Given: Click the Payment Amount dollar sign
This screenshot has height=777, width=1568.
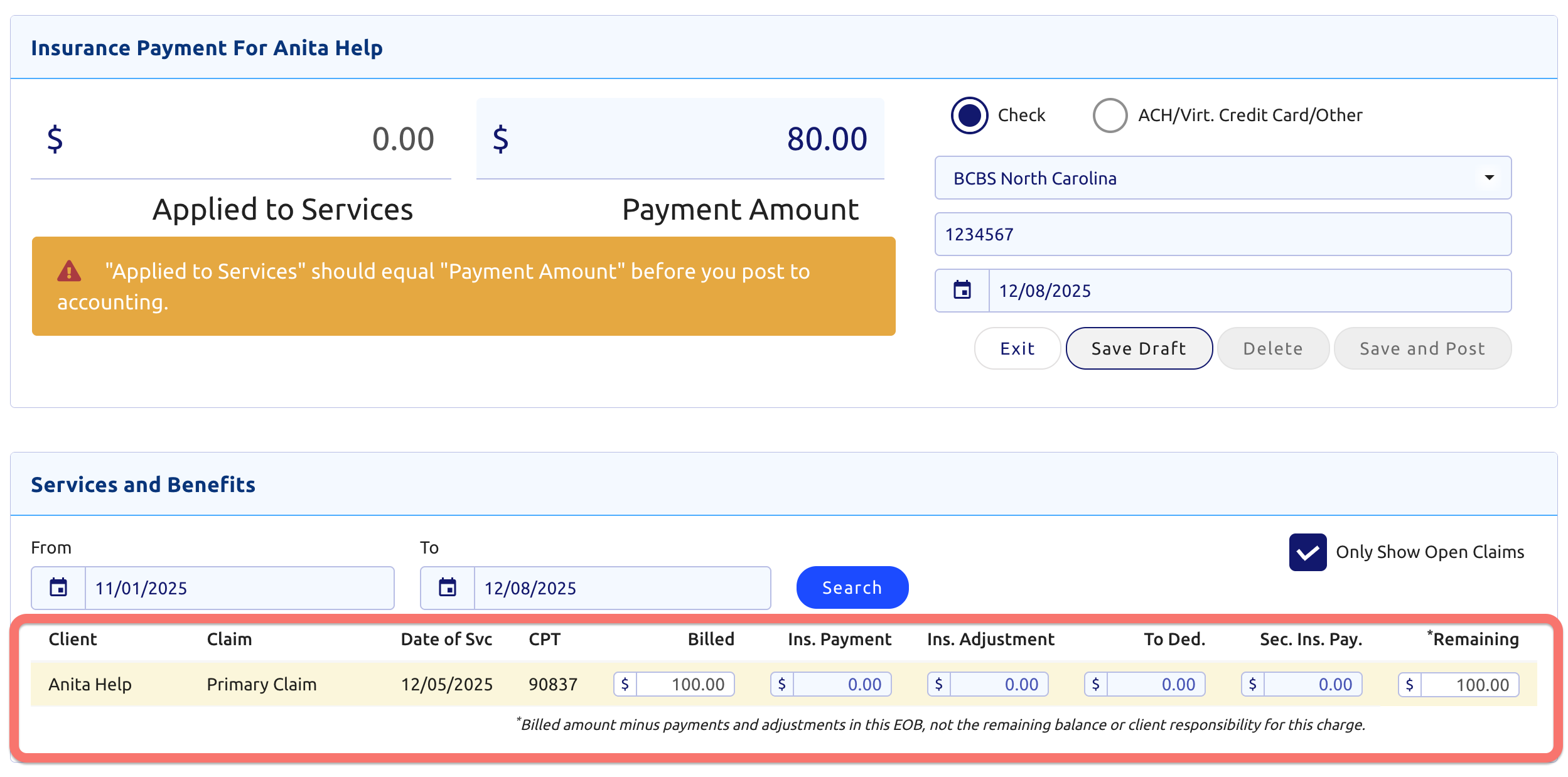Looking at the screenshot, I should point(500,139).
